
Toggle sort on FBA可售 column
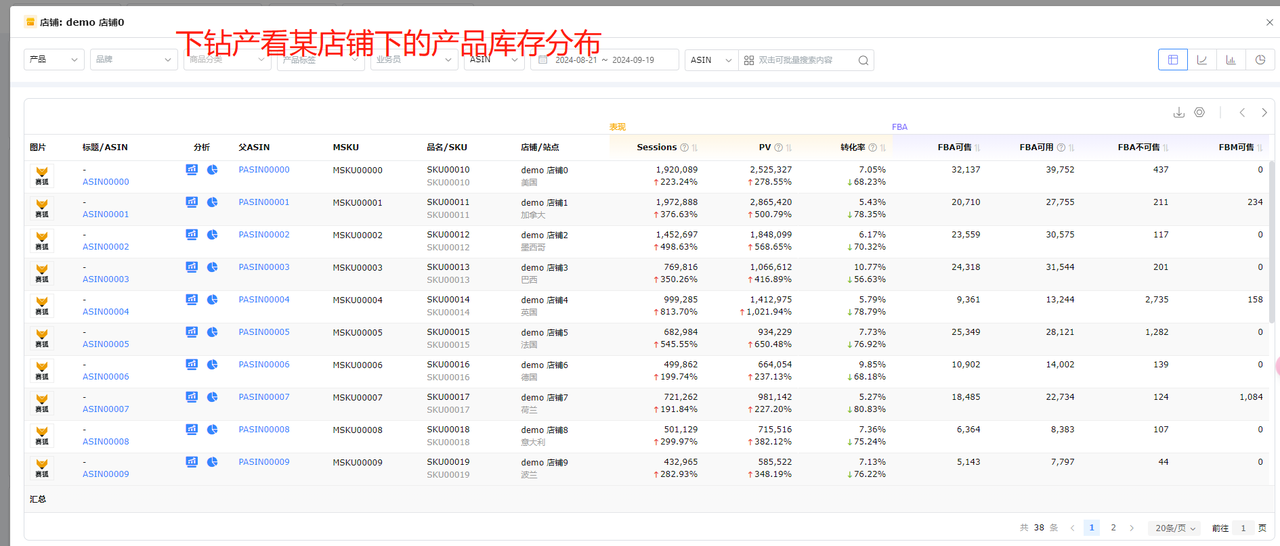977,148
